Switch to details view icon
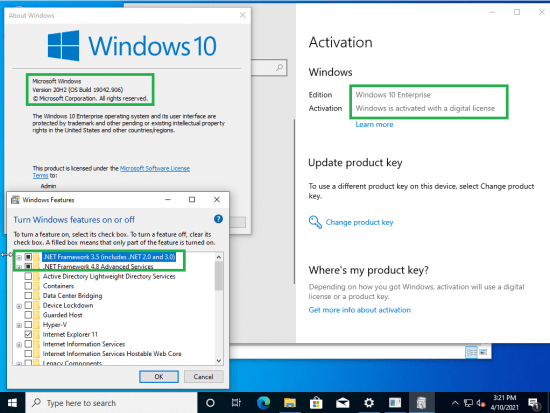 pos(472,352)
